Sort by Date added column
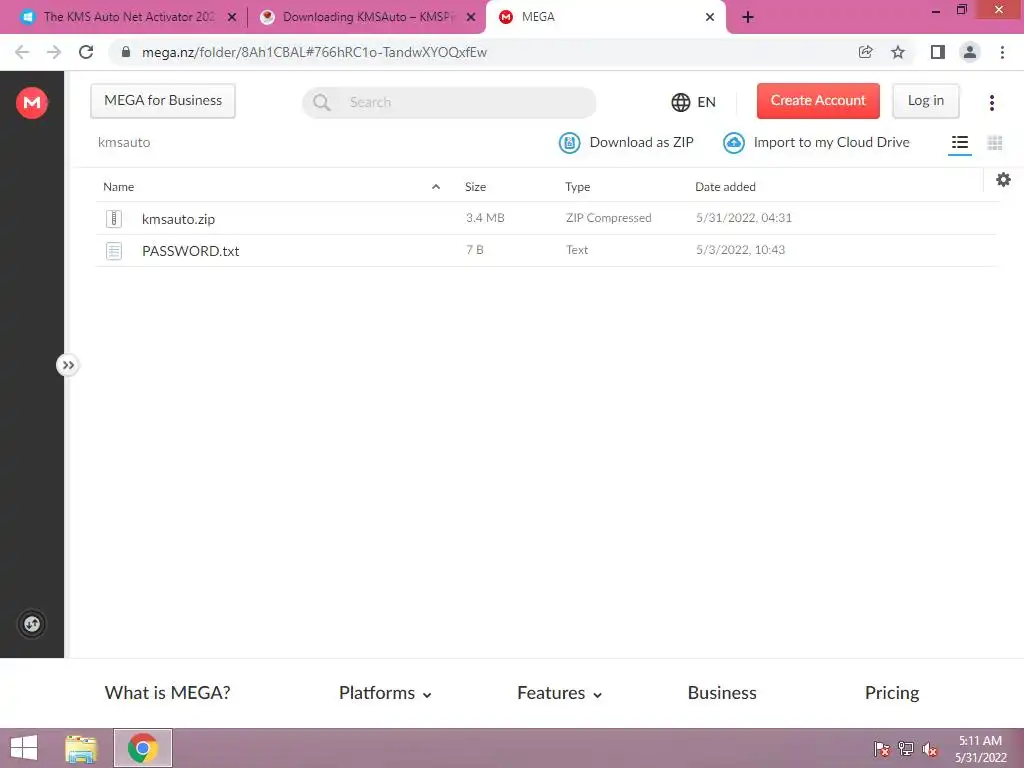 725,187
